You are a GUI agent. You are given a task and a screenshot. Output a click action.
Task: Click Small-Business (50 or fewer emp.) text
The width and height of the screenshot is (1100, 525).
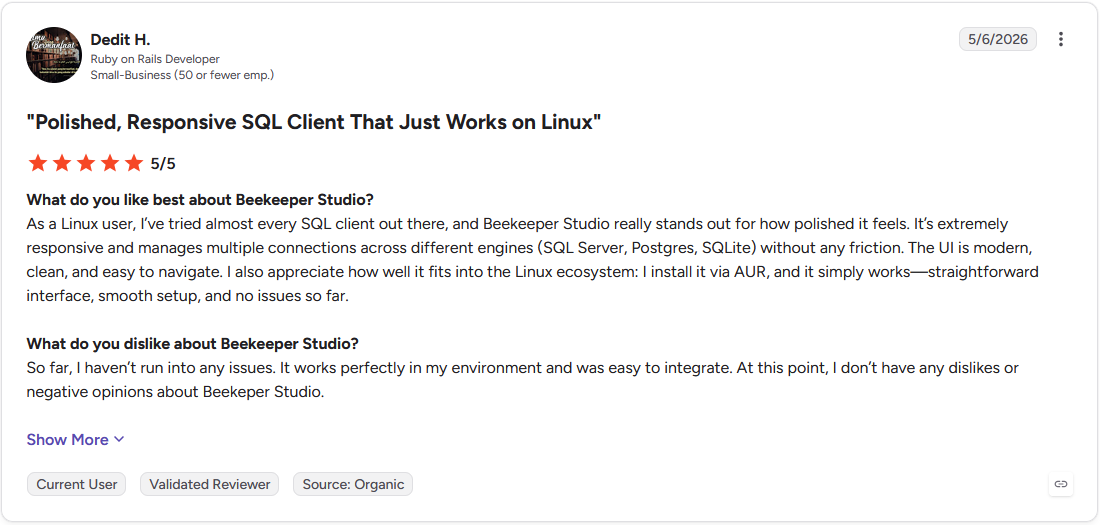click(x=182, y=74)
